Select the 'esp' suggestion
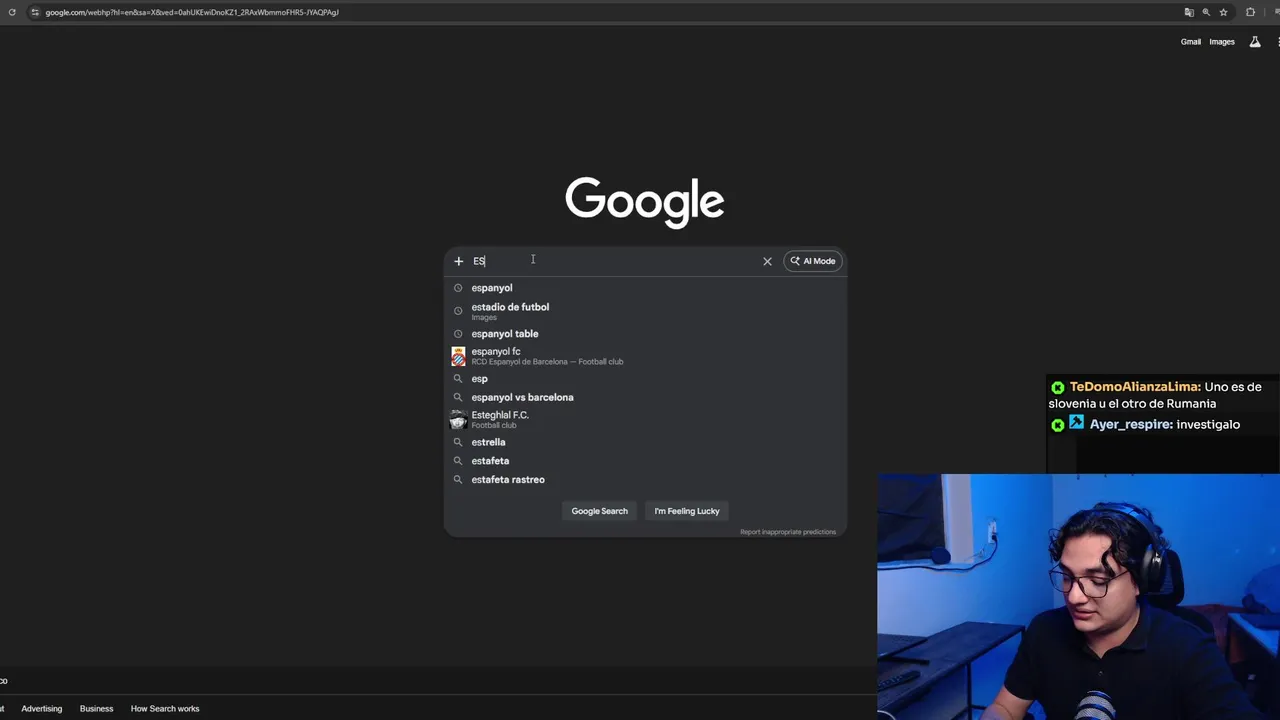This screenshot has height=720, width=1280. (645, 379)
